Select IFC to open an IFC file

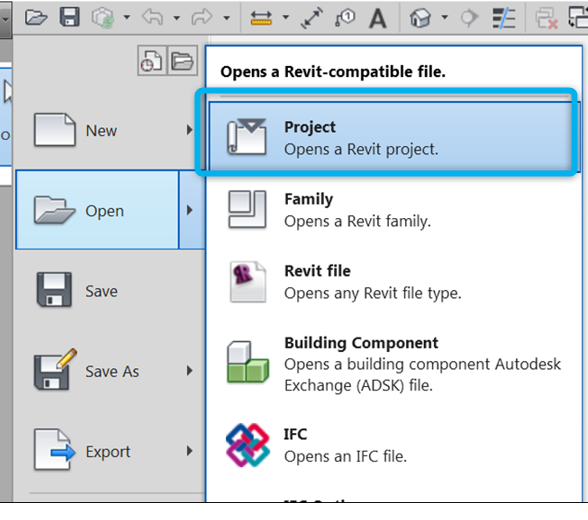click(390, 445)
